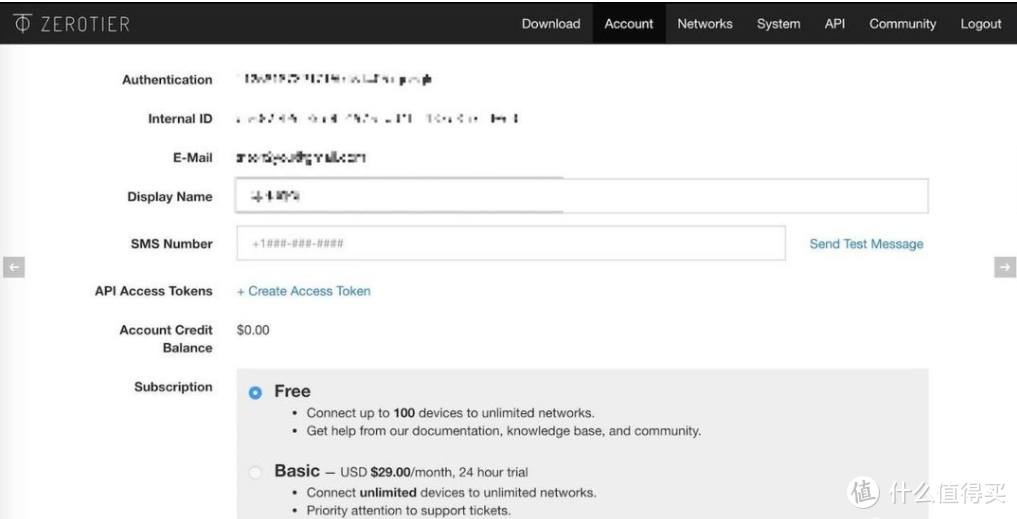Navigate to the API page

(834, 24)
